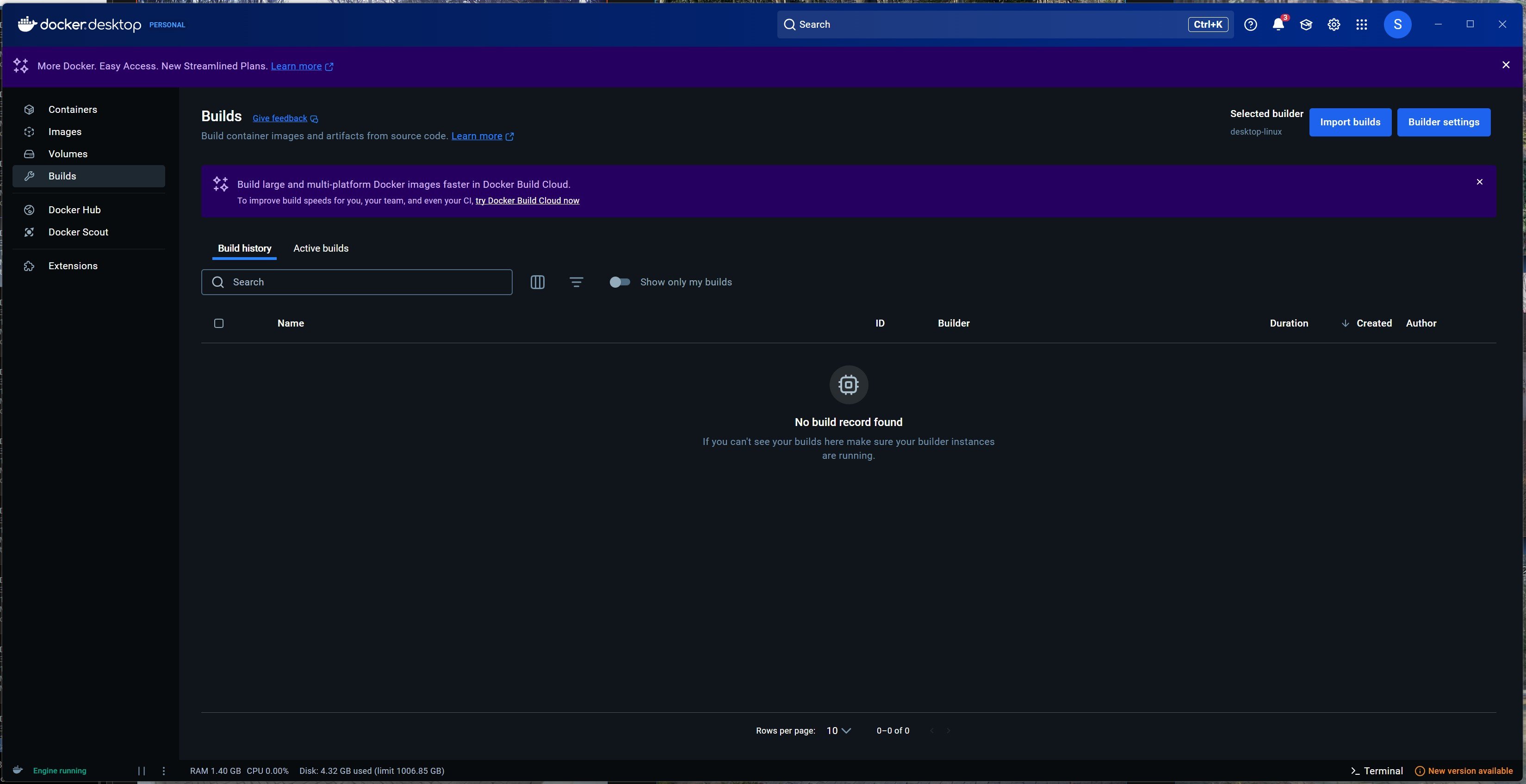Screen dimensions: 1526x784
Task: Open Settings gear icon in header
Action: click(1334, 24)
